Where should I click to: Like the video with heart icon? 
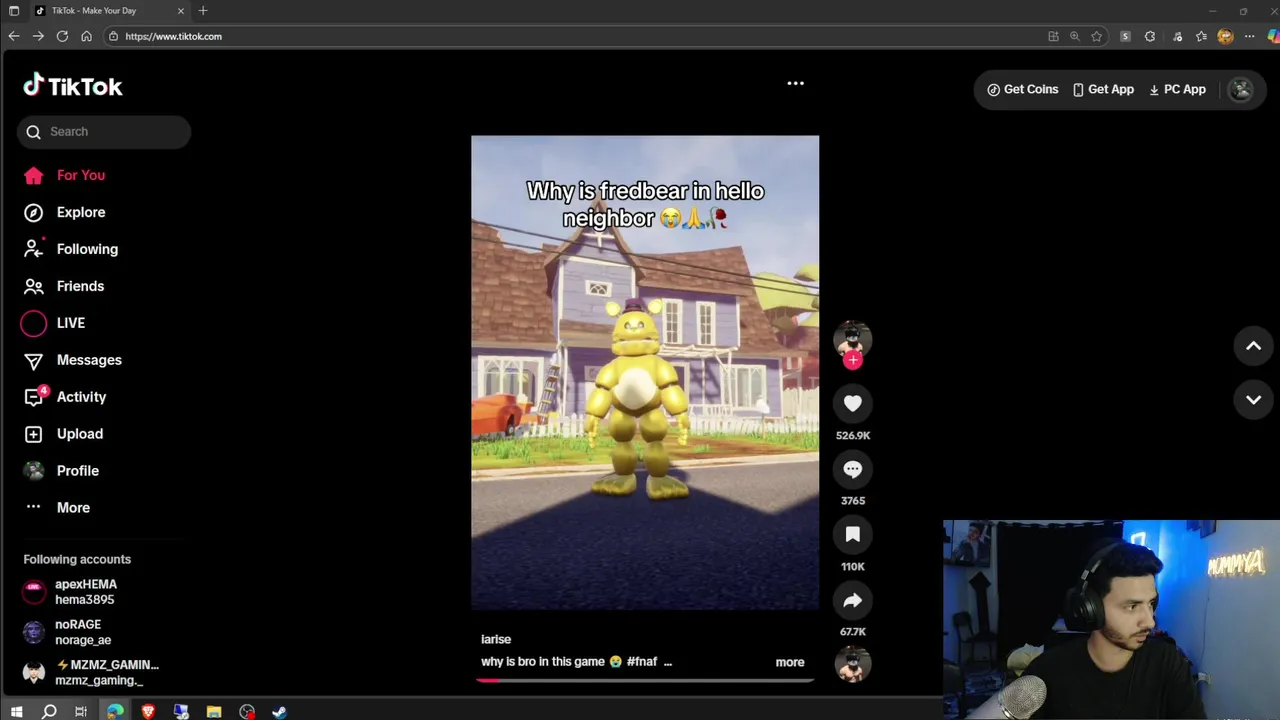point(853,403)
